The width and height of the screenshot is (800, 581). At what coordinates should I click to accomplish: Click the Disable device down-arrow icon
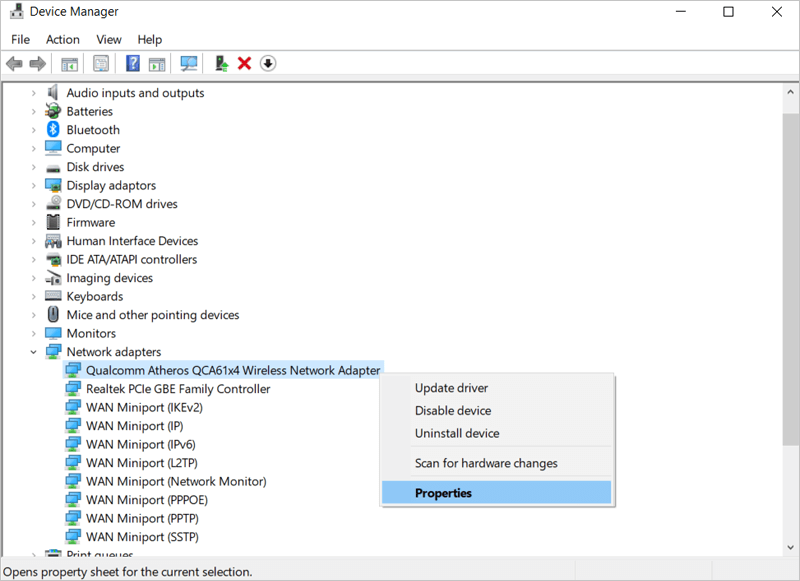tap(268, 63)
